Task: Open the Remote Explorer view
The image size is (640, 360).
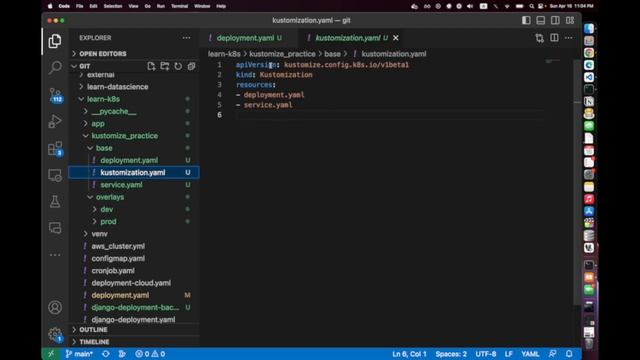Action: 55,175
